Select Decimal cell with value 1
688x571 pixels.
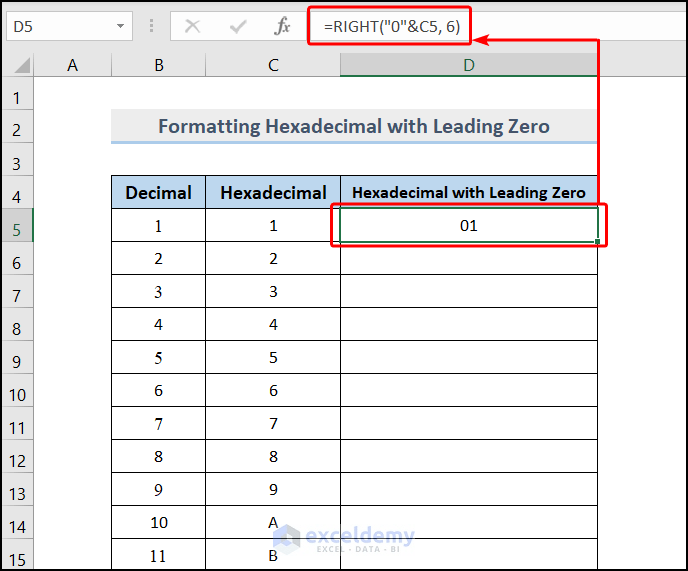158,225
